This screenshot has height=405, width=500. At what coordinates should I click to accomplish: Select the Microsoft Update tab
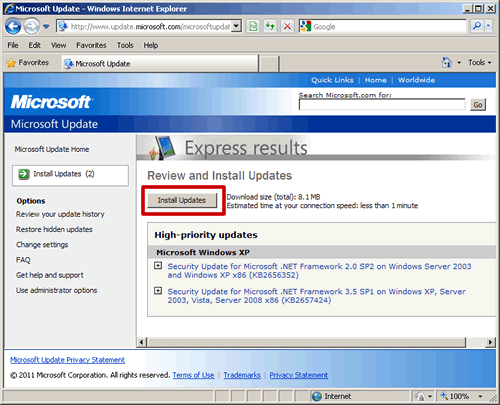click(x=160, y=63)
